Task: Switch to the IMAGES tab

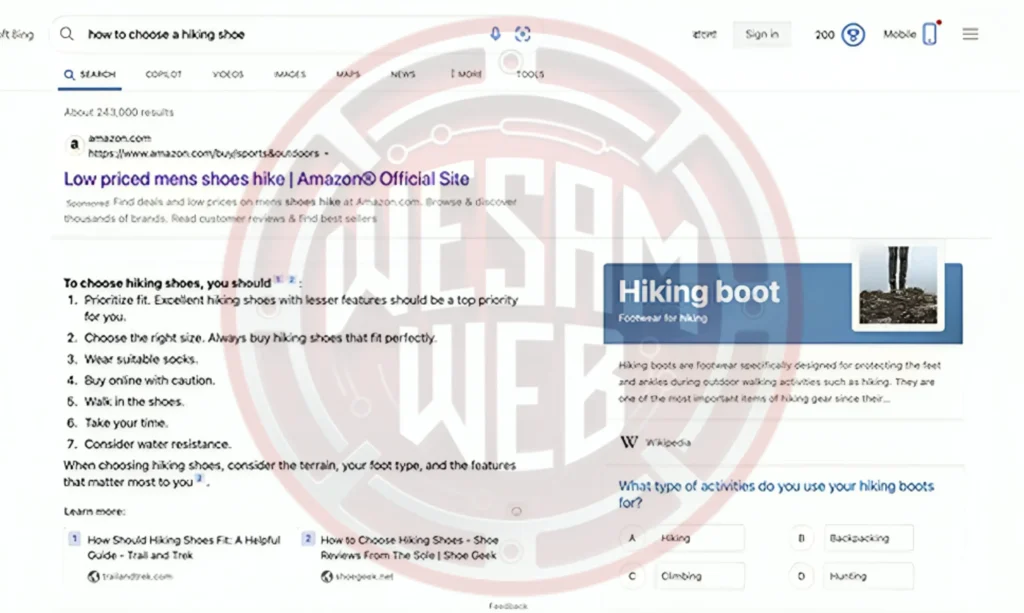Action: [290, 74]
